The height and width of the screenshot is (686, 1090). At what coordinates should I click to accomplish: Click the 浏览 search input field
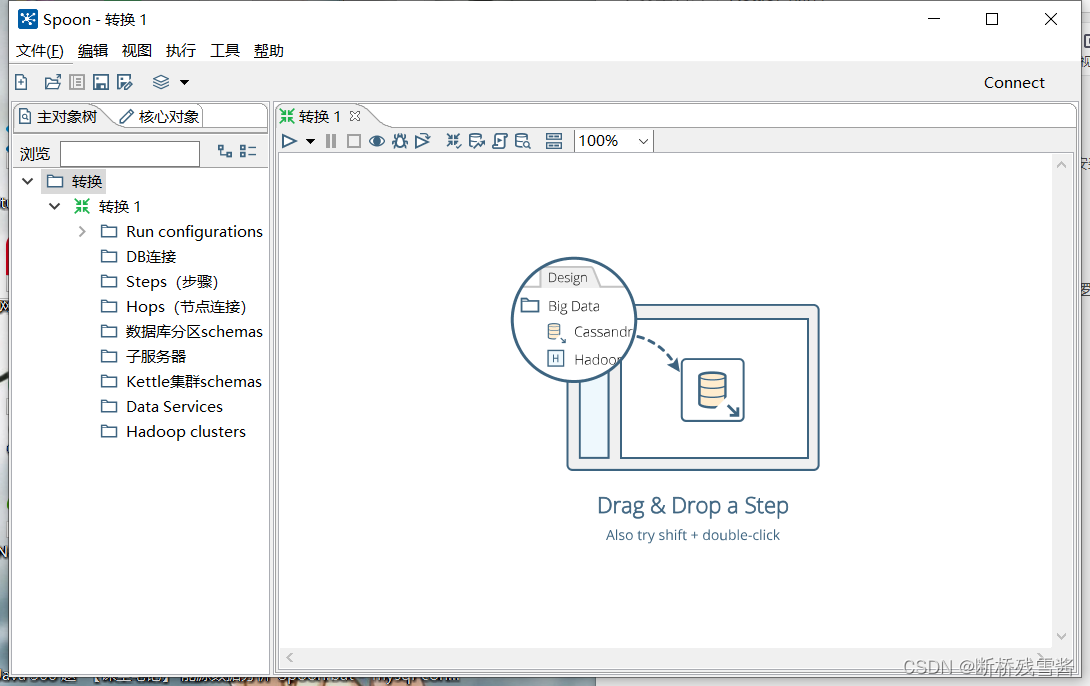pyautogui.click(x=130, y=154)
